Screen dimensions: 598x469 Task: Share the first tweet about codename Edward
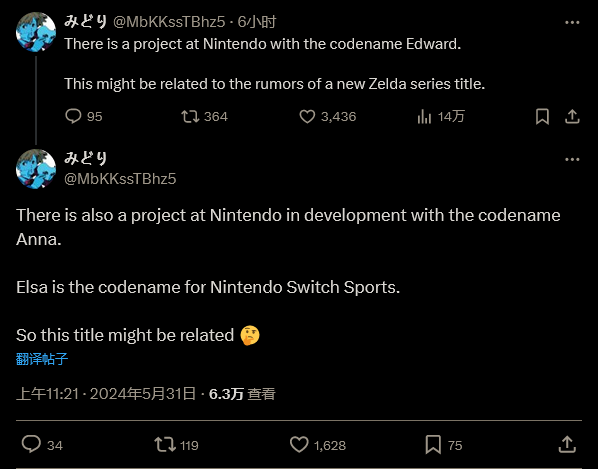572,116
